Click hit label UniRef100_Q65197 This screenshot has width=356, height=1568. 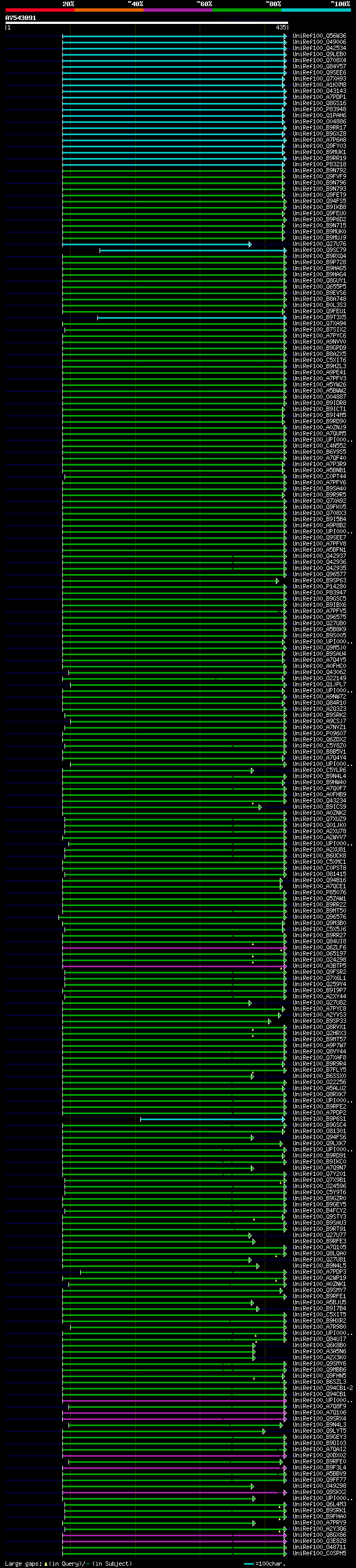coord(319,953)
